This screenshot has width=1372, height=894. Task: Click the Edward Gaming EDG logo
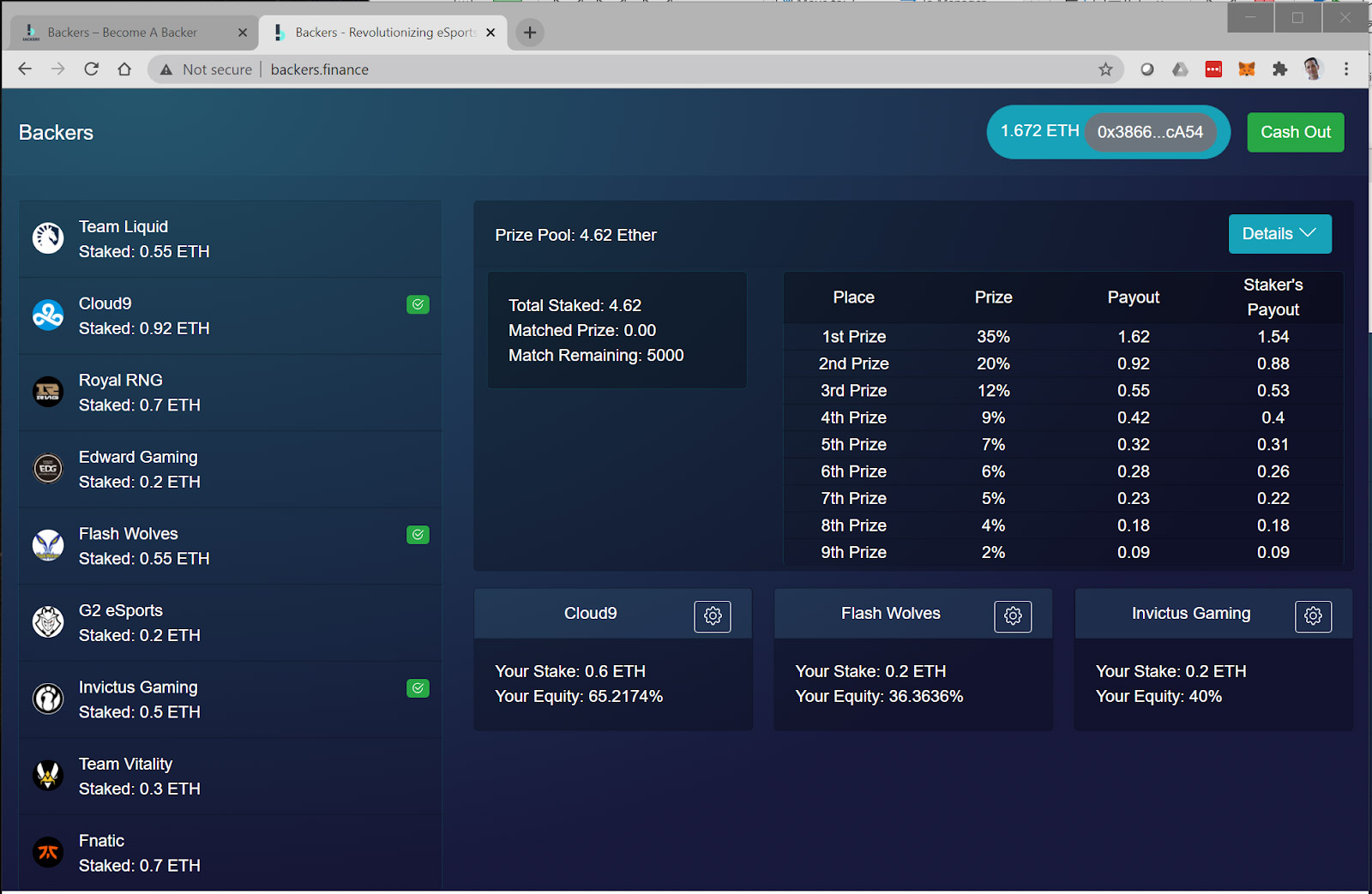pyautogui.click(x=48, y=468)
